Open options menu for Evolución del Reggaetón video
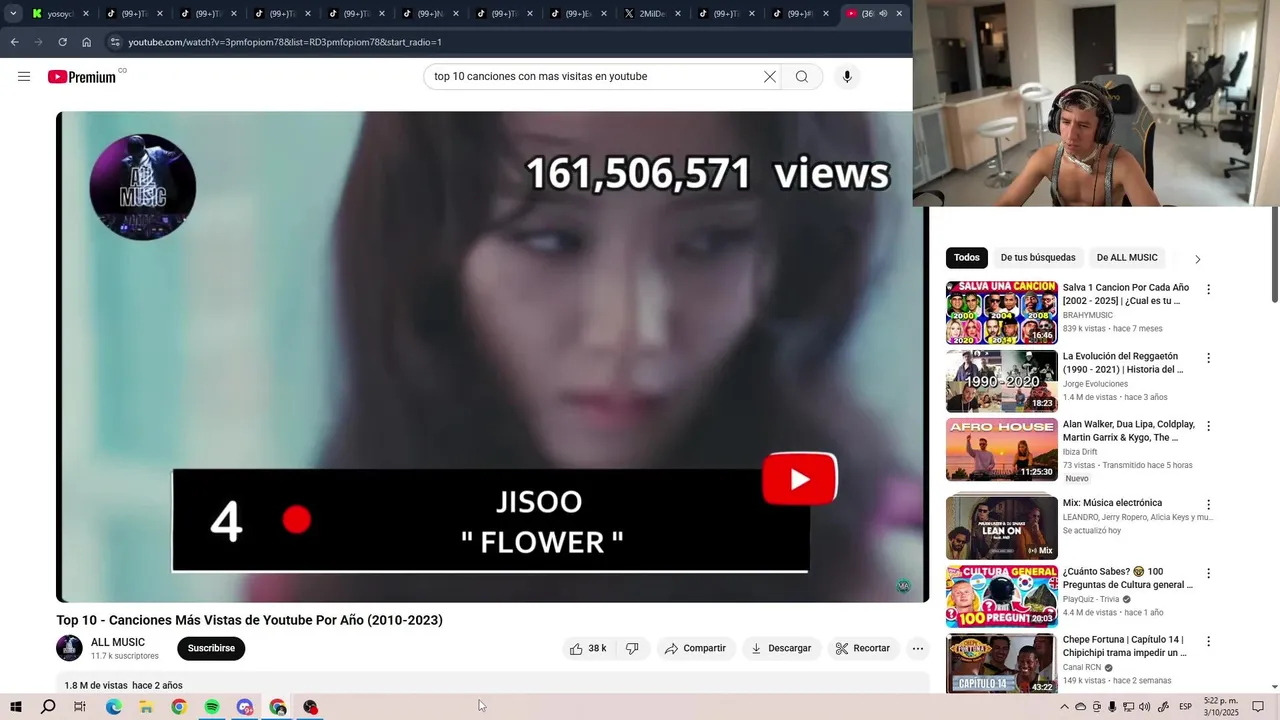Image resolution: width=1280 pixels, height=720 pixels. 1208,358
